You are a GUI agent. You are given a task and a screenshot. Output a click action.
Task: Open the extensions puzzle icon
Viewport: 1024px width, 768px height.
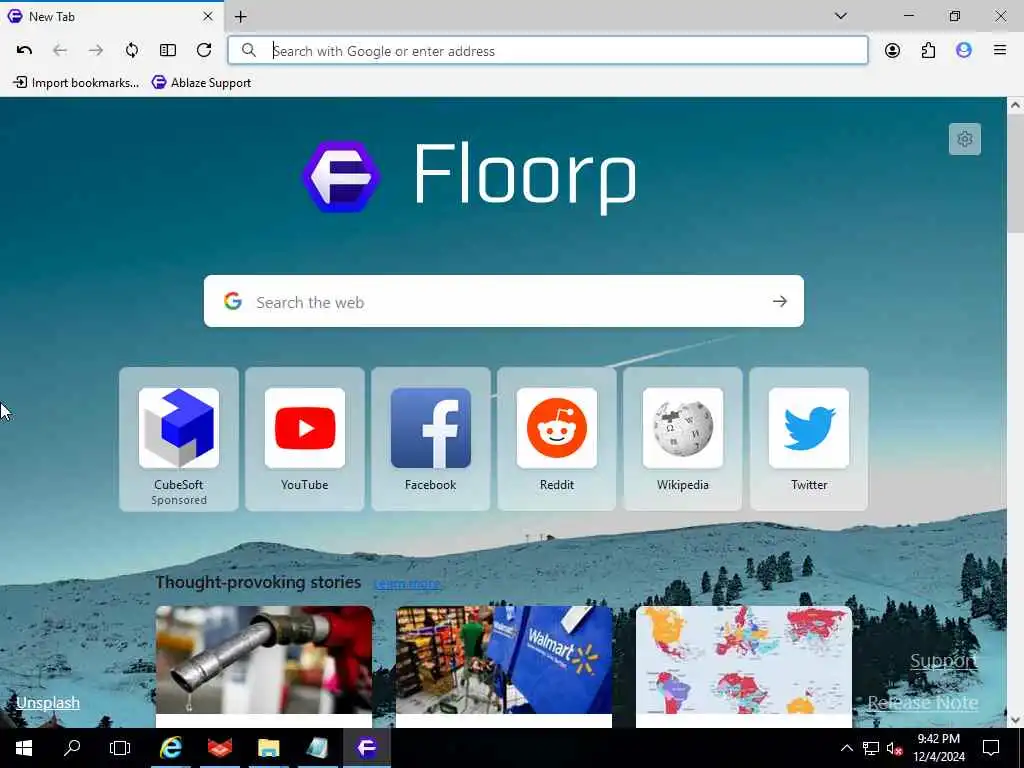click(928, 50)
